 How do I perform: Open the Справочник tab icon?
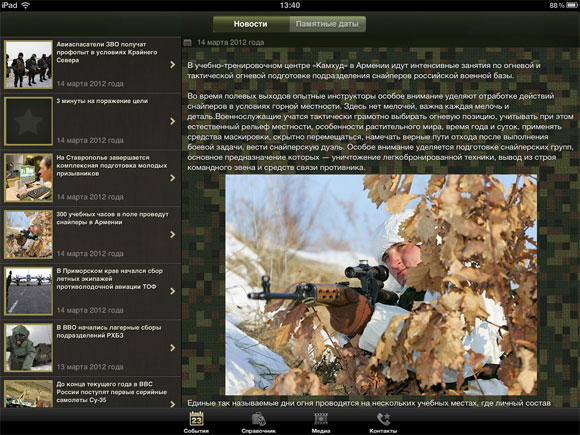point(259,419)
